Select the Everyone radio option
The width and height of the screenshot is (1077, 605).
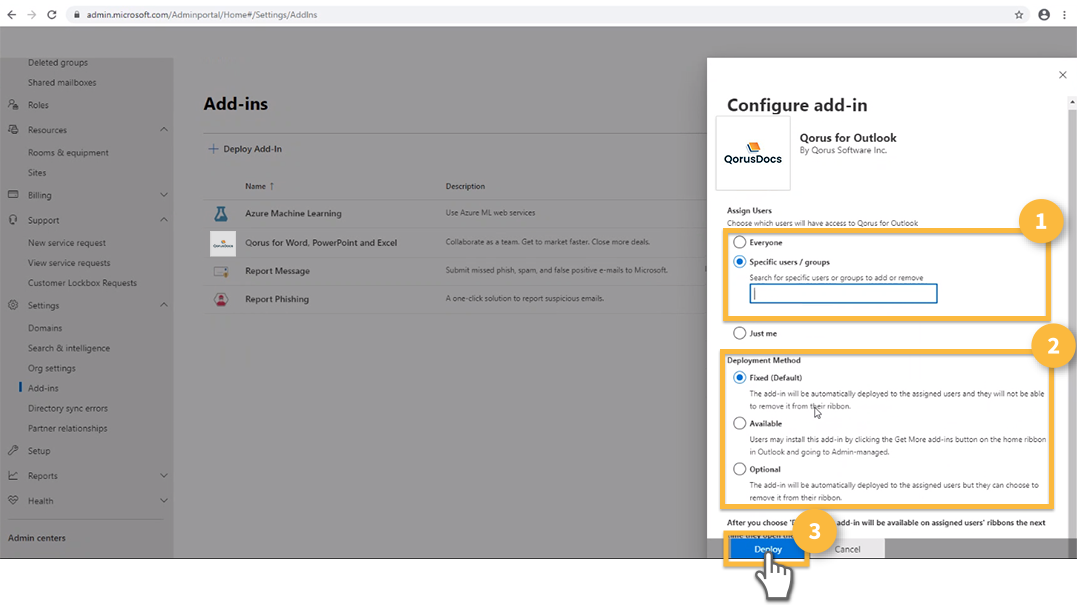point(739,242)
